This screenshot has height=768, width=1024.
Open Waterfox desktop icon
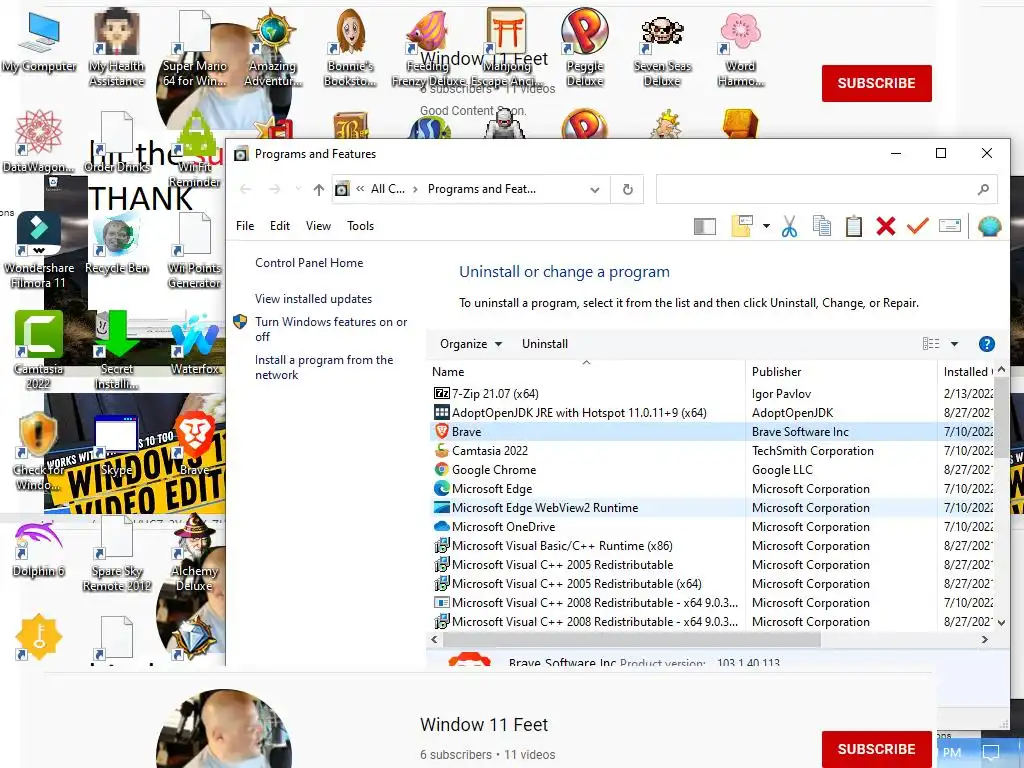195,344
